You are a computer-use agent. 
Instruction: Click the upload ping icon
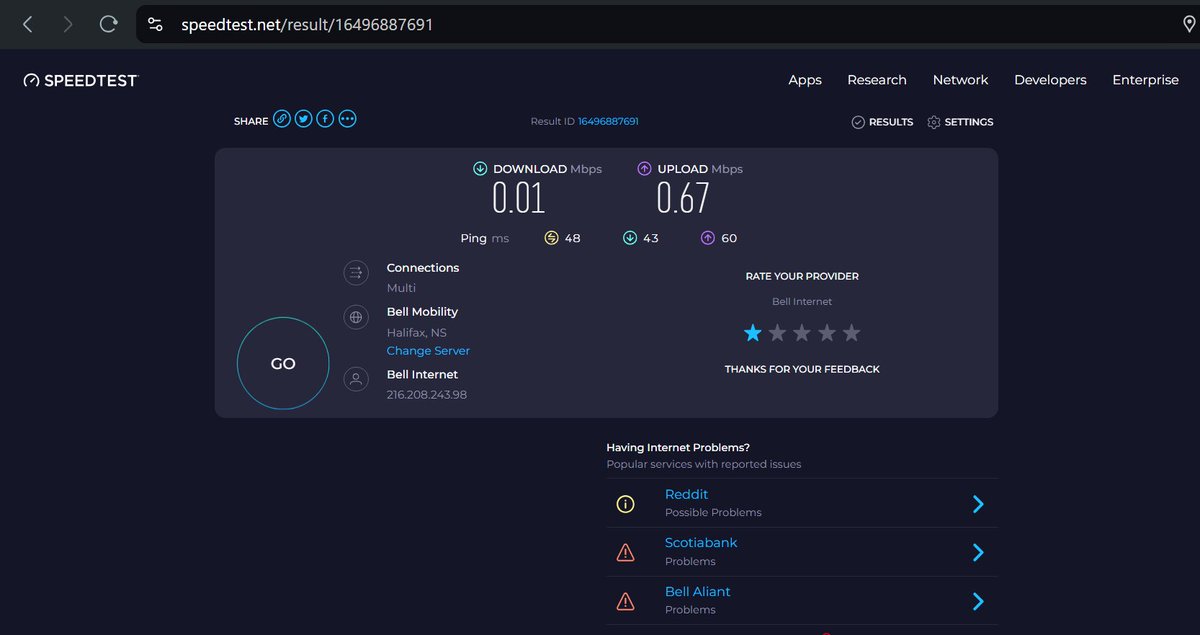(707, 238)
